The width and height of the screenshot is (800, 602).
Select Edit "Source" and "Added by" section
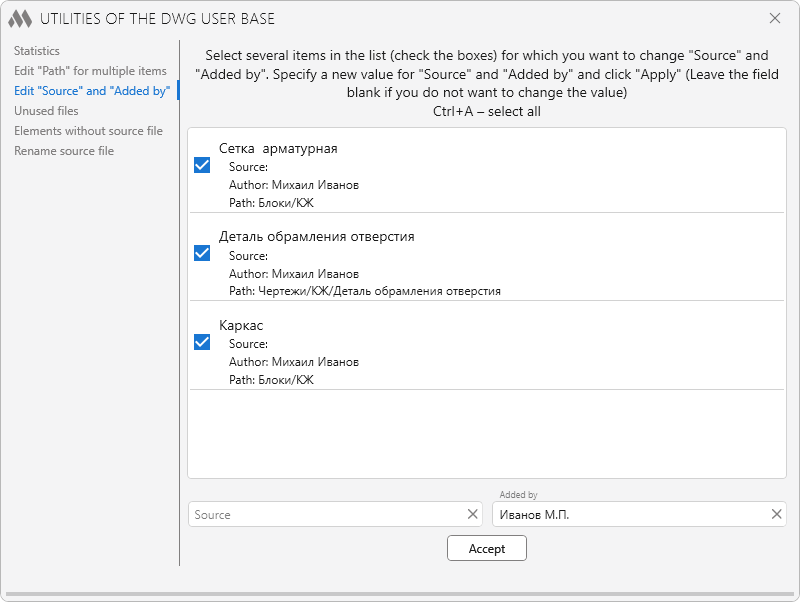coord(92,91)
